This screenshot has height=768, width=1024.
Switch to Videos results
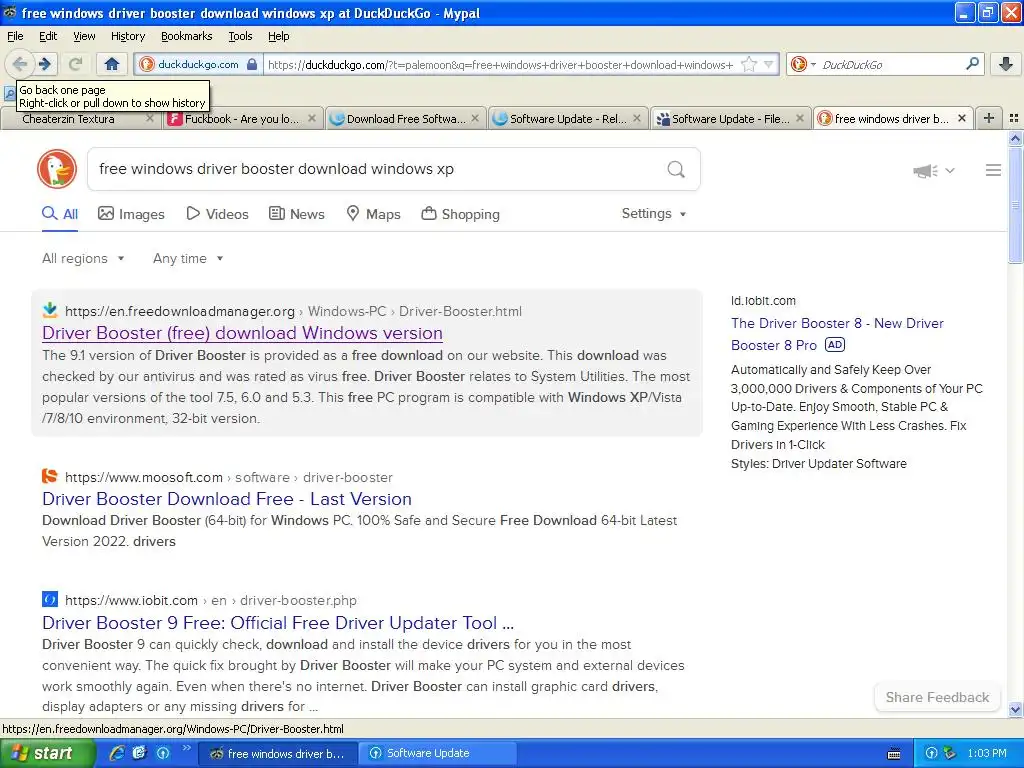(217, 214)
